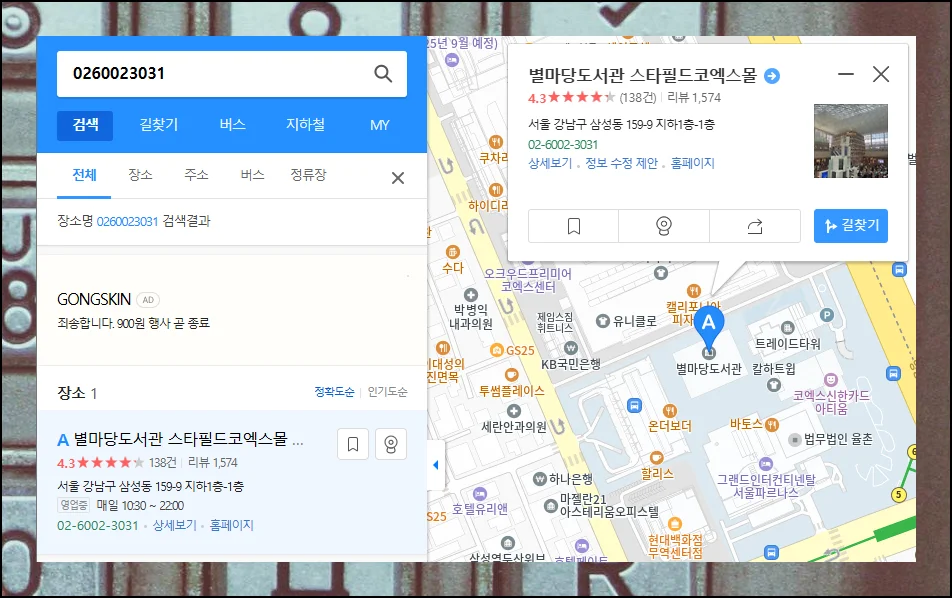Open roadview from the popup pin icon
Viewport: 952px width, 598px height.
point(663,226)
